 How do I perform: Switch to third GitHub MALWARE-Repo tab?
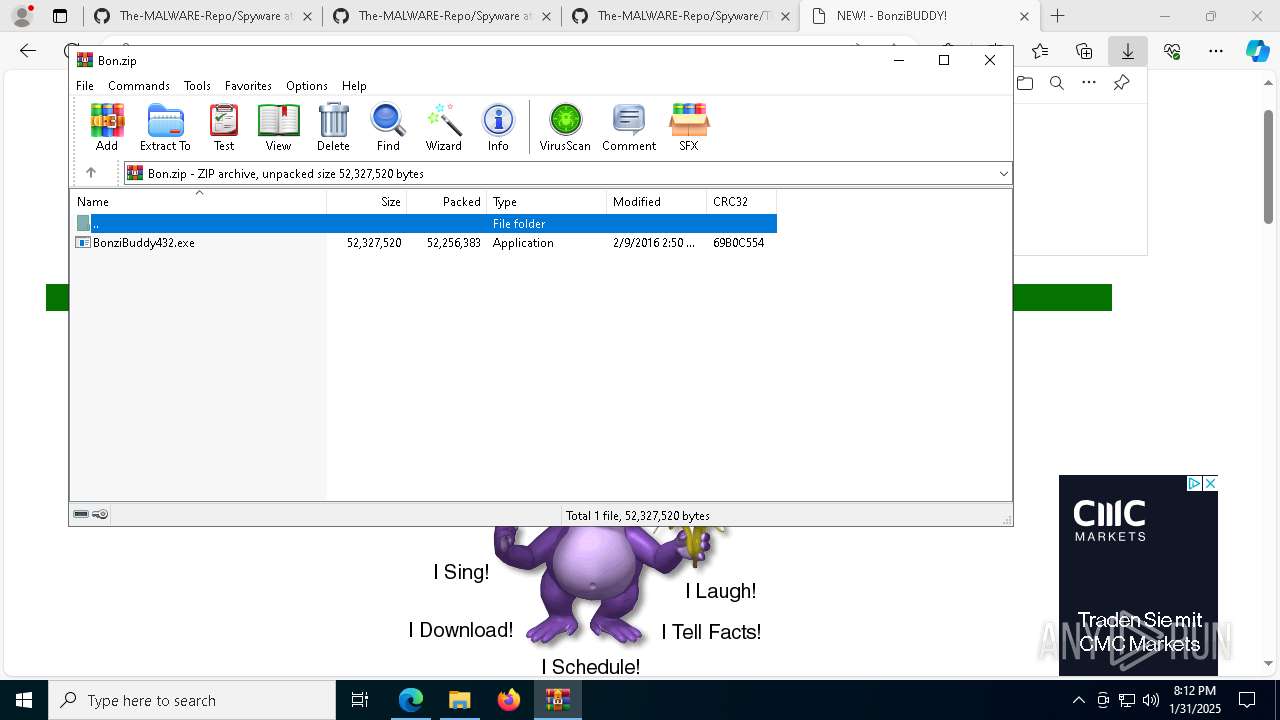(681, 16)
